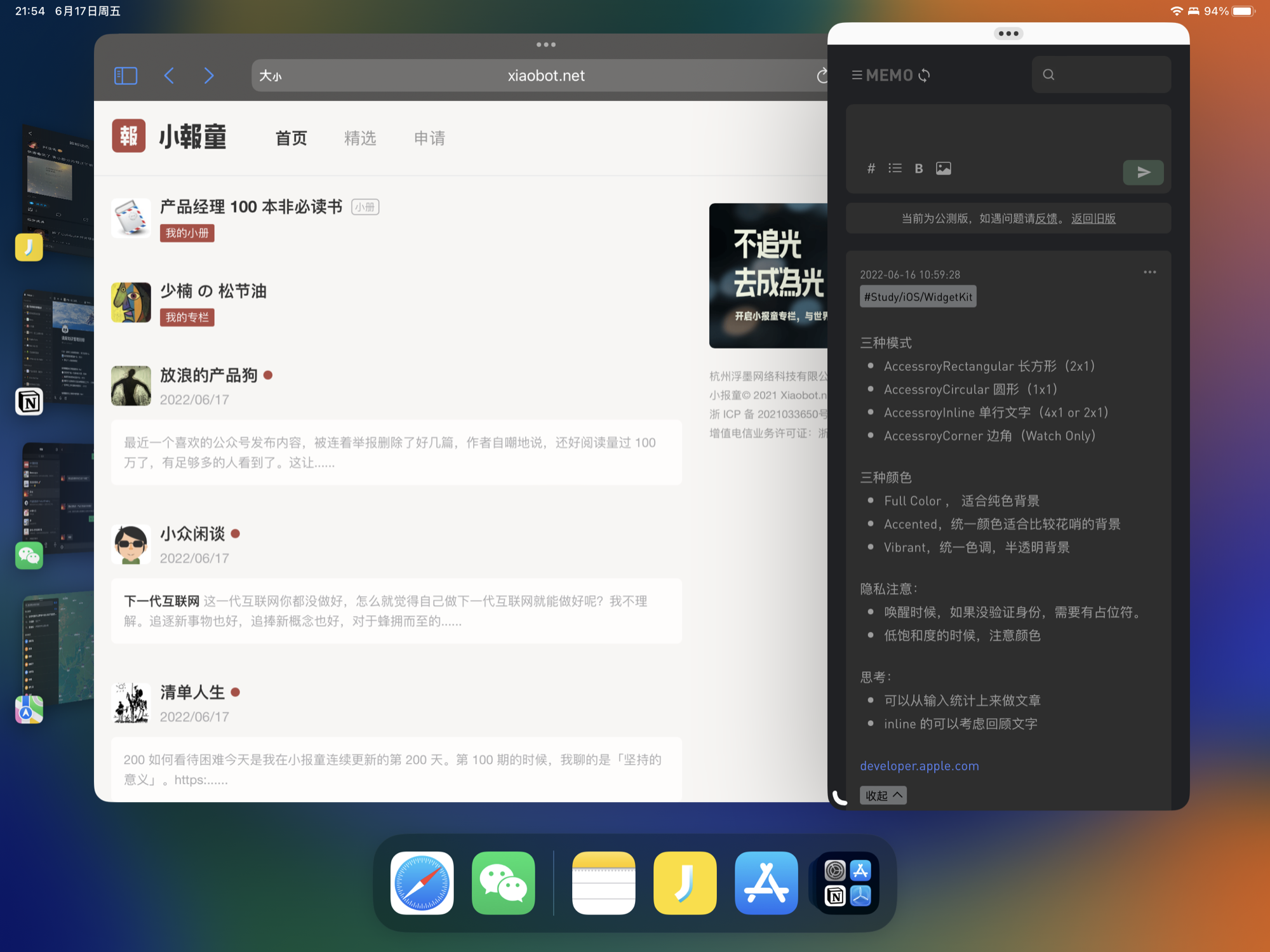Click the MEMO sync refresh icon
Screen dimensions: 1270x952
(x=925, y=76)
